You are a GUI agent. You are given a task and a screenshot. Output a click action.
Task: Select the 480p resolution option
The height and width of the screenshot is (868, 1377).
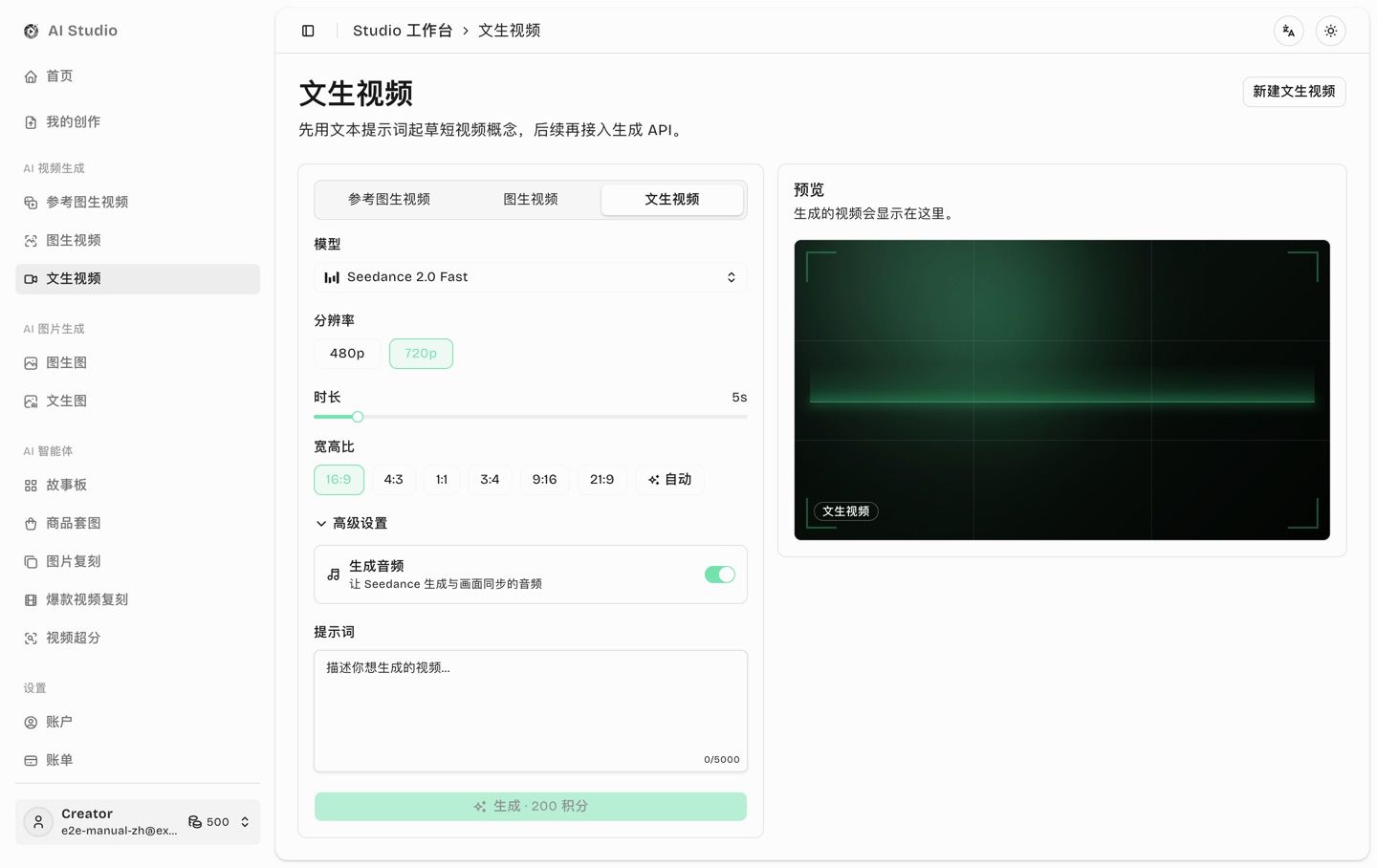click(x=347, y=354)
